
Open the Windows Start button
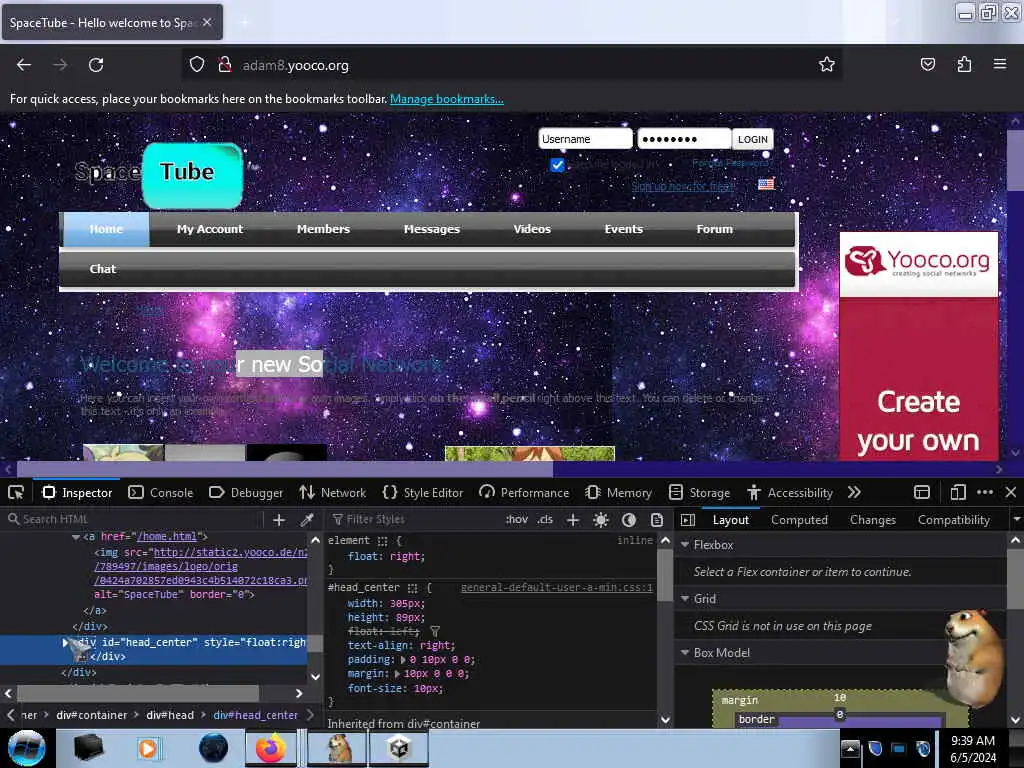point(27,748)
